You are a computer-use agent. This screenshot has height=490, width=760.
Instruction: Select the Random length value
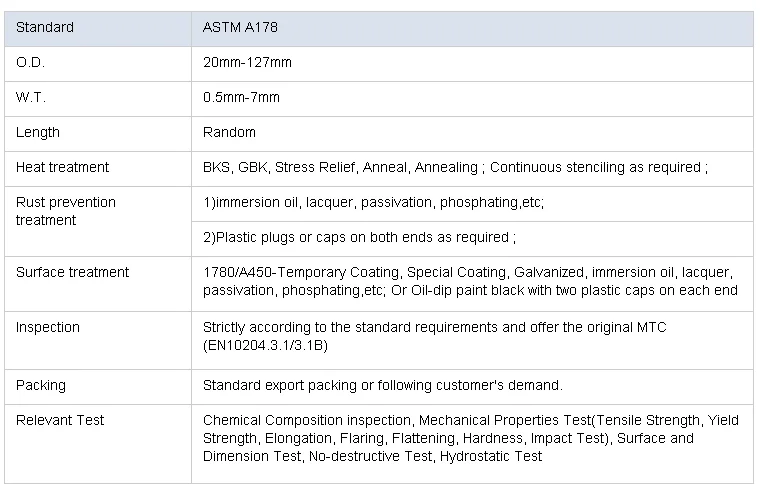(229, 133)
